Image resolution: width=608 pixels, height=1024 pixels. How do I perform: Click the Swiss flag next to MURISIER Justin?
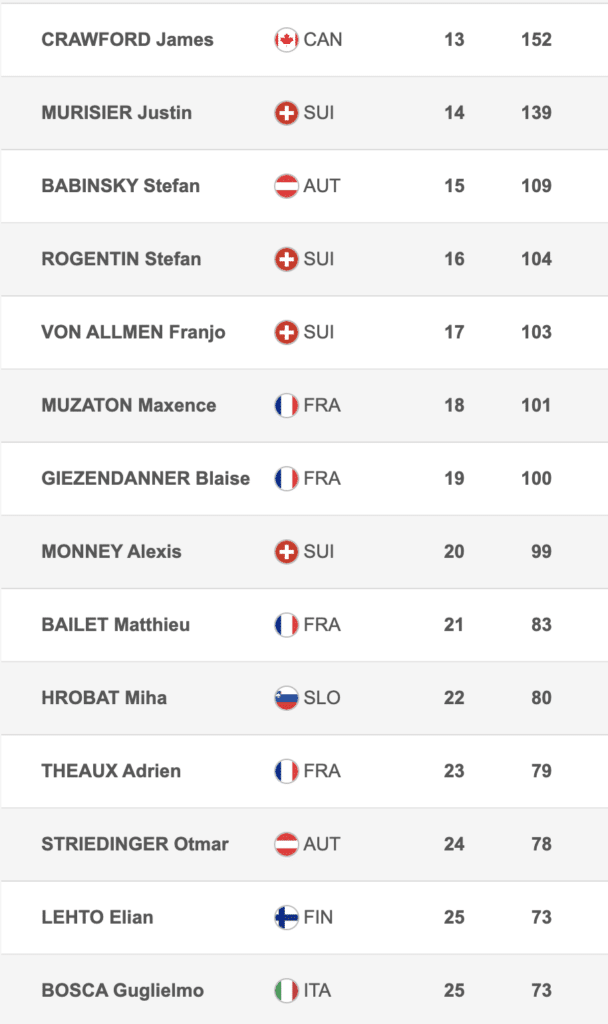pyautogui.click(x=286, y=113)
